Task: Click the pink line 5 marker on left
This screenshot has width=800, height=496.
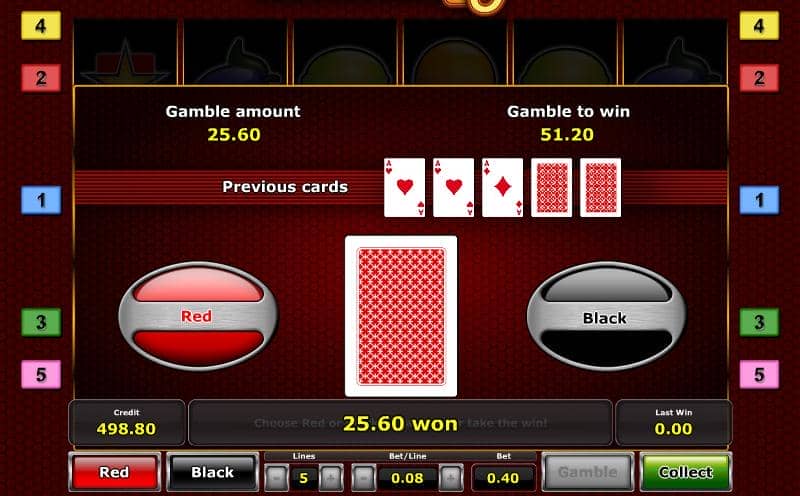Action: pos(41,374)
